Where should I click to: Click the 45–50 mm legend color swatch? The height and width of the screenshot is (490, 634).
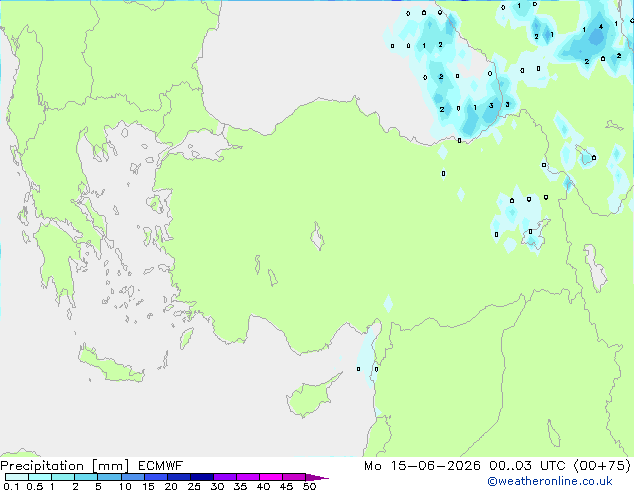[x=294, y=477]
